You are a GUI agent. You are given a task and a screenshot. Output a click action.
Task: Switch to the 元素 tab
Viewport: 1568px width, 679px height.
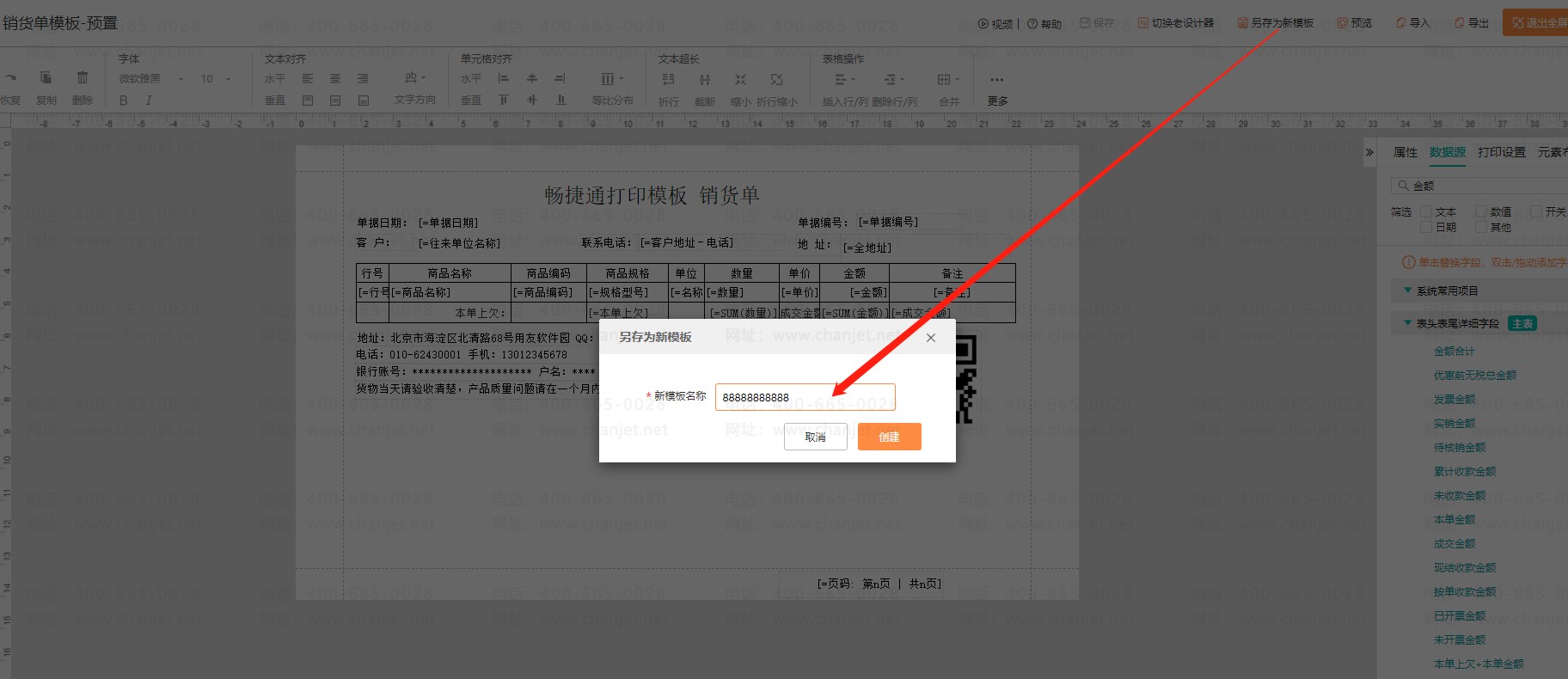(x=1552, y=152)
